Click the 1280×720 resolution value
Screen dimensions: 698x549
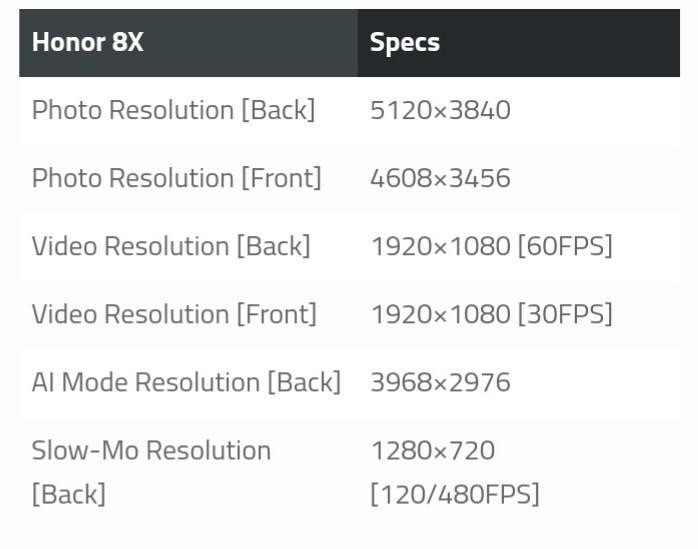click(432, 450)
